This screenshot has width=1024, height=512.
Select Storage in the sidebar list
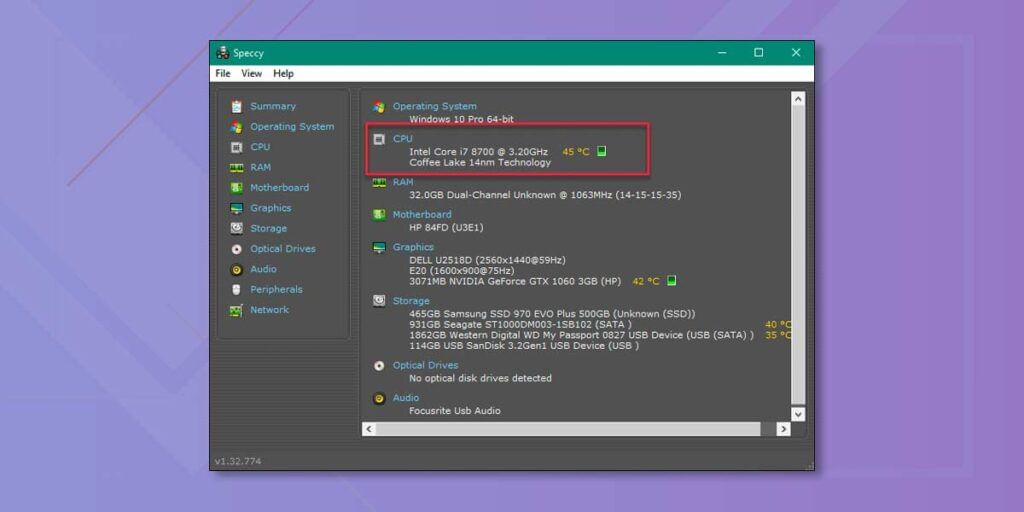point(268,229)
